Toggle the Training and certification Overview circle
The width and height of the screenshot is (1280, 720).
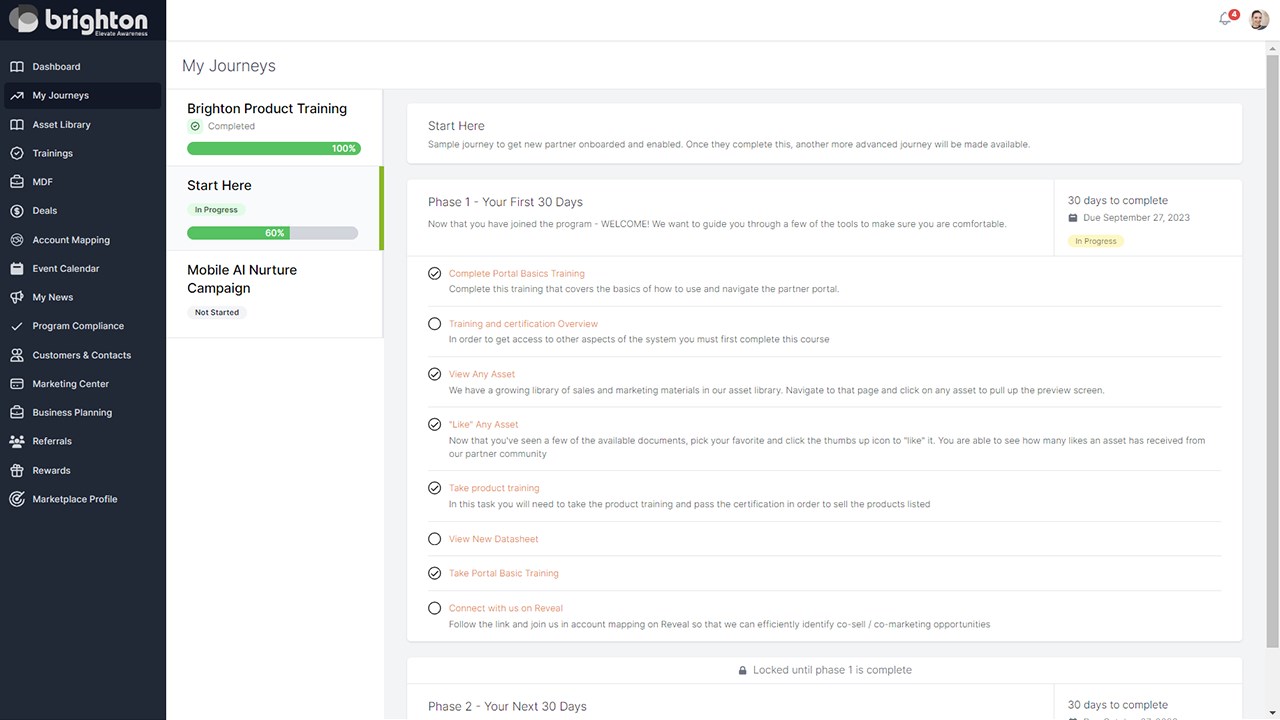tap(434, 324)
